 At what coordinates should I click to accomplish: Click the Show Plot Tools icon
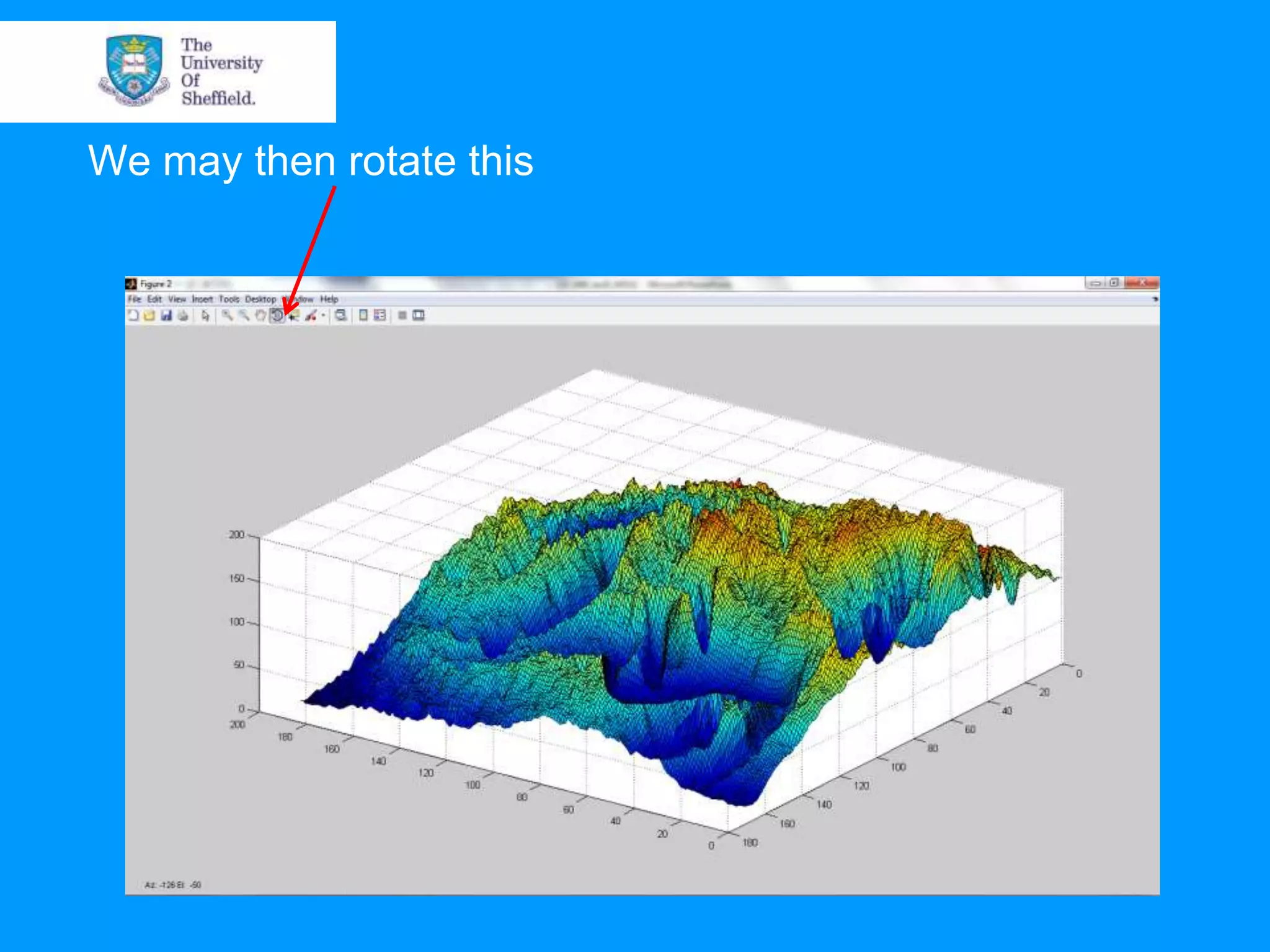click(x=419, y=315)
